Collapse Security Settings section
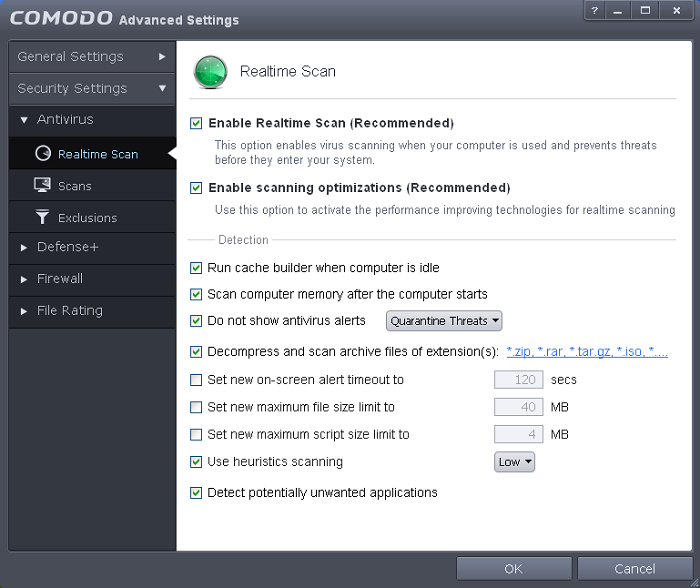The width and height of the screenshot is (700, 588). coord(92,88)
